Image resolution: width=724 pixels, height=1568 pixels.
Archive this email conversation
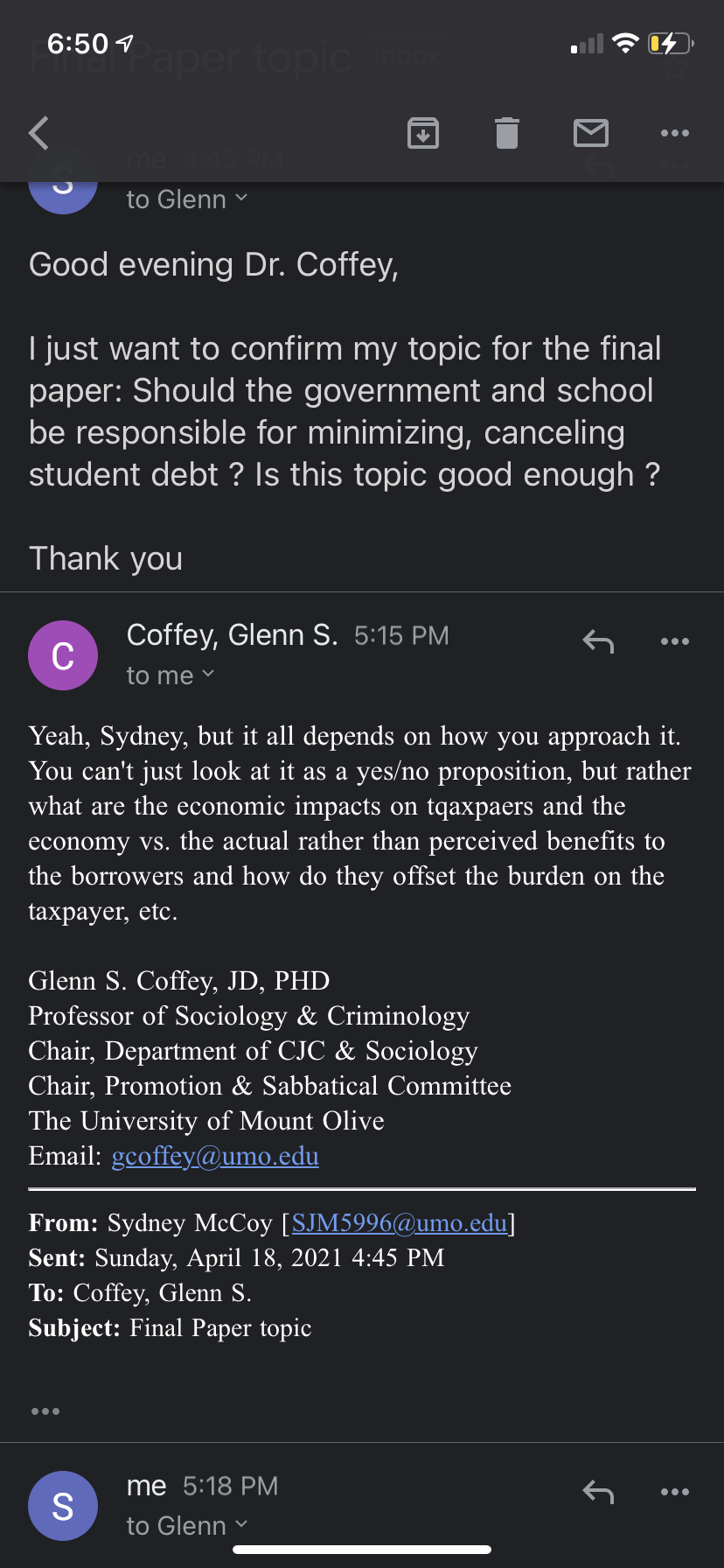coord(423,133)
